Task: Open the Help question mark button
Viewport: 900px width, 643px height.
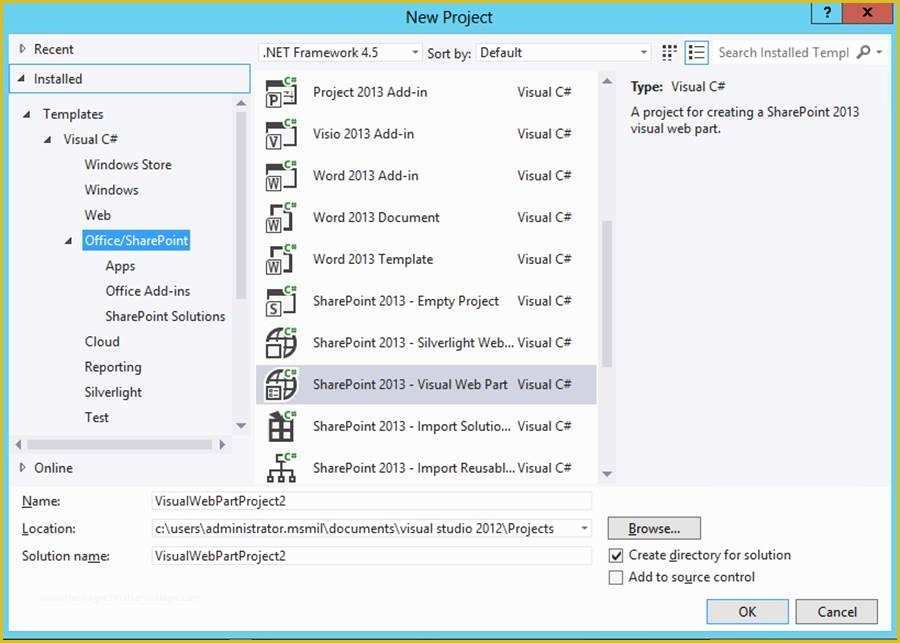Action: [x=827, y=12]
